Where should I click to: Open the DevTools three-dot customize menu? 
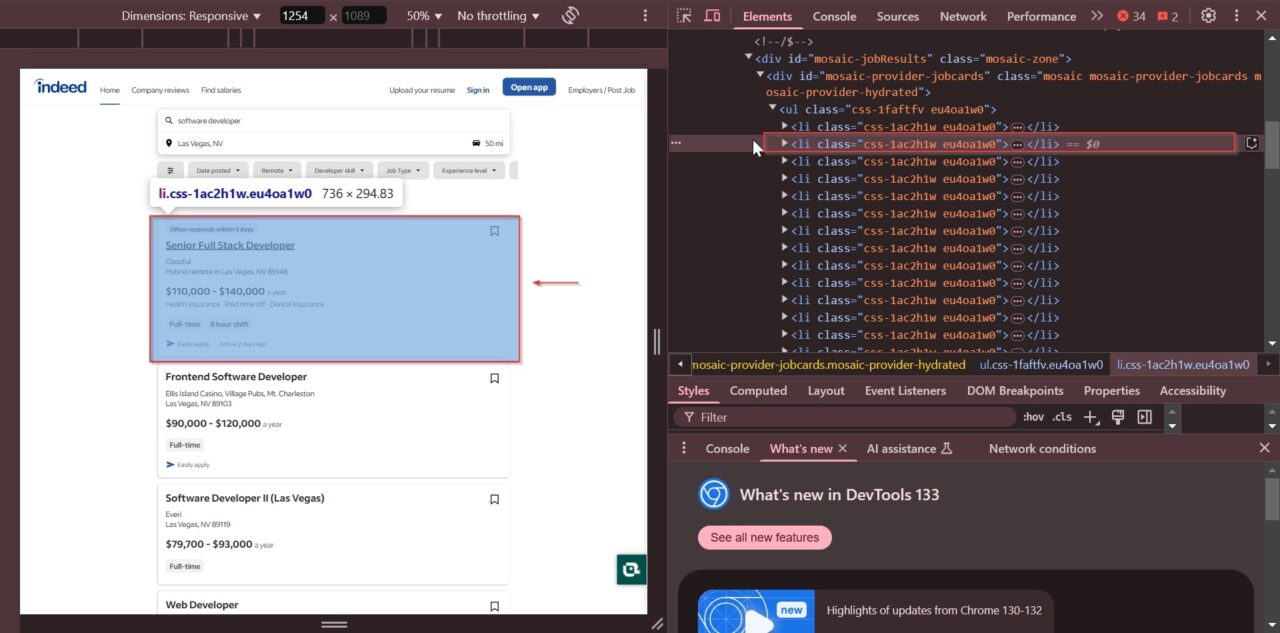point(1237,16)
